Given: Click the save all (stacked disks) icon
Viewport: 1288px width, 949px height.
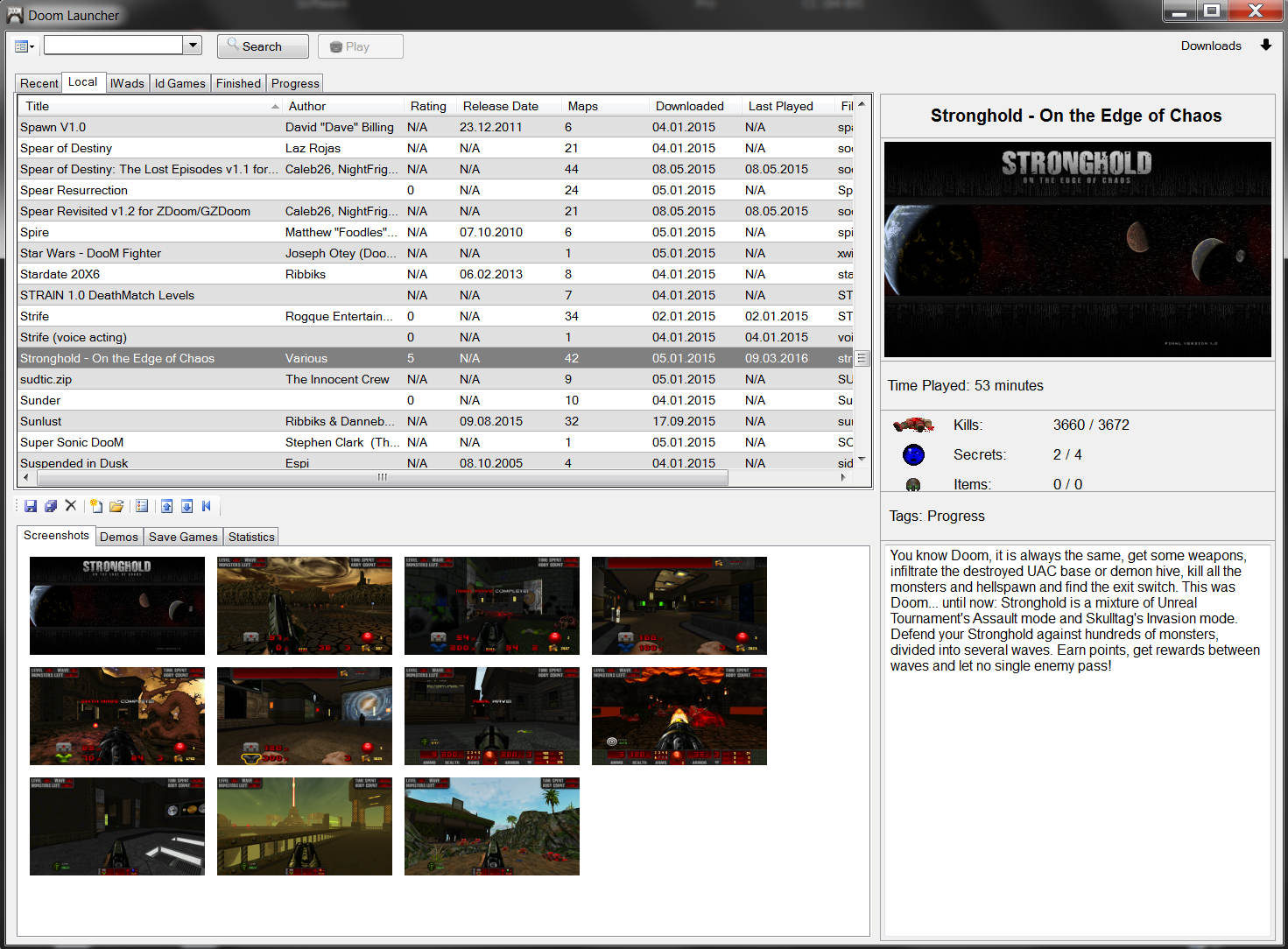Looking at the screenshot, I should coord(51,506).
